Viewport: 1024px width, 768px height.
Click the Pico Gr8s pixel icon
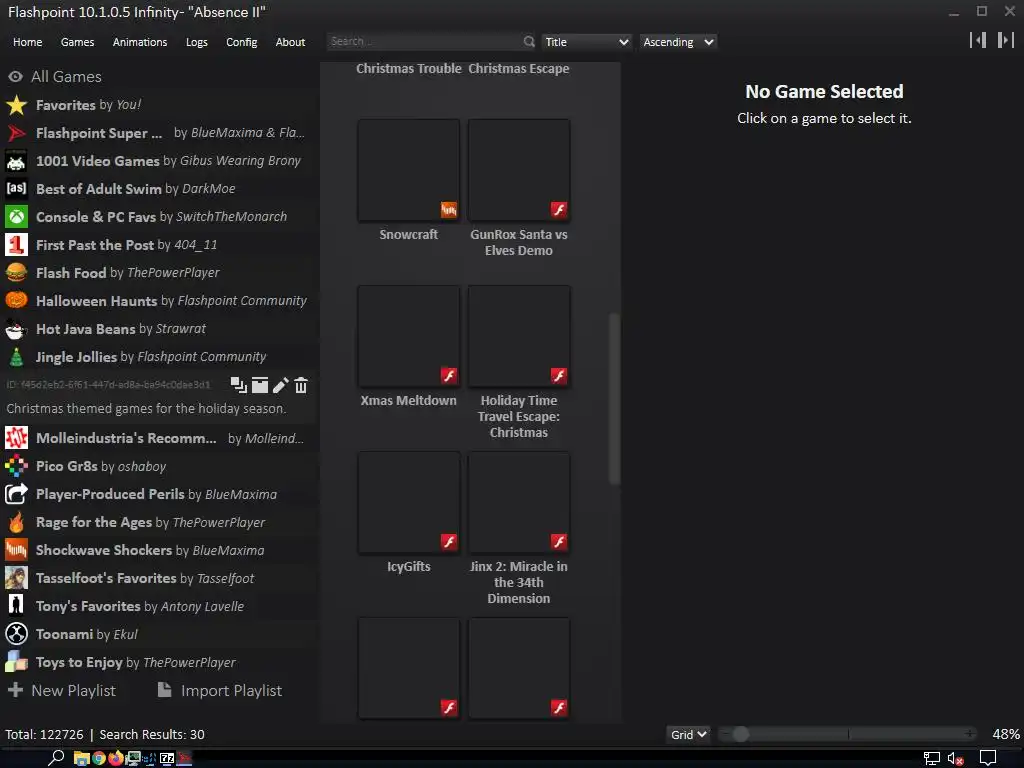16,466
